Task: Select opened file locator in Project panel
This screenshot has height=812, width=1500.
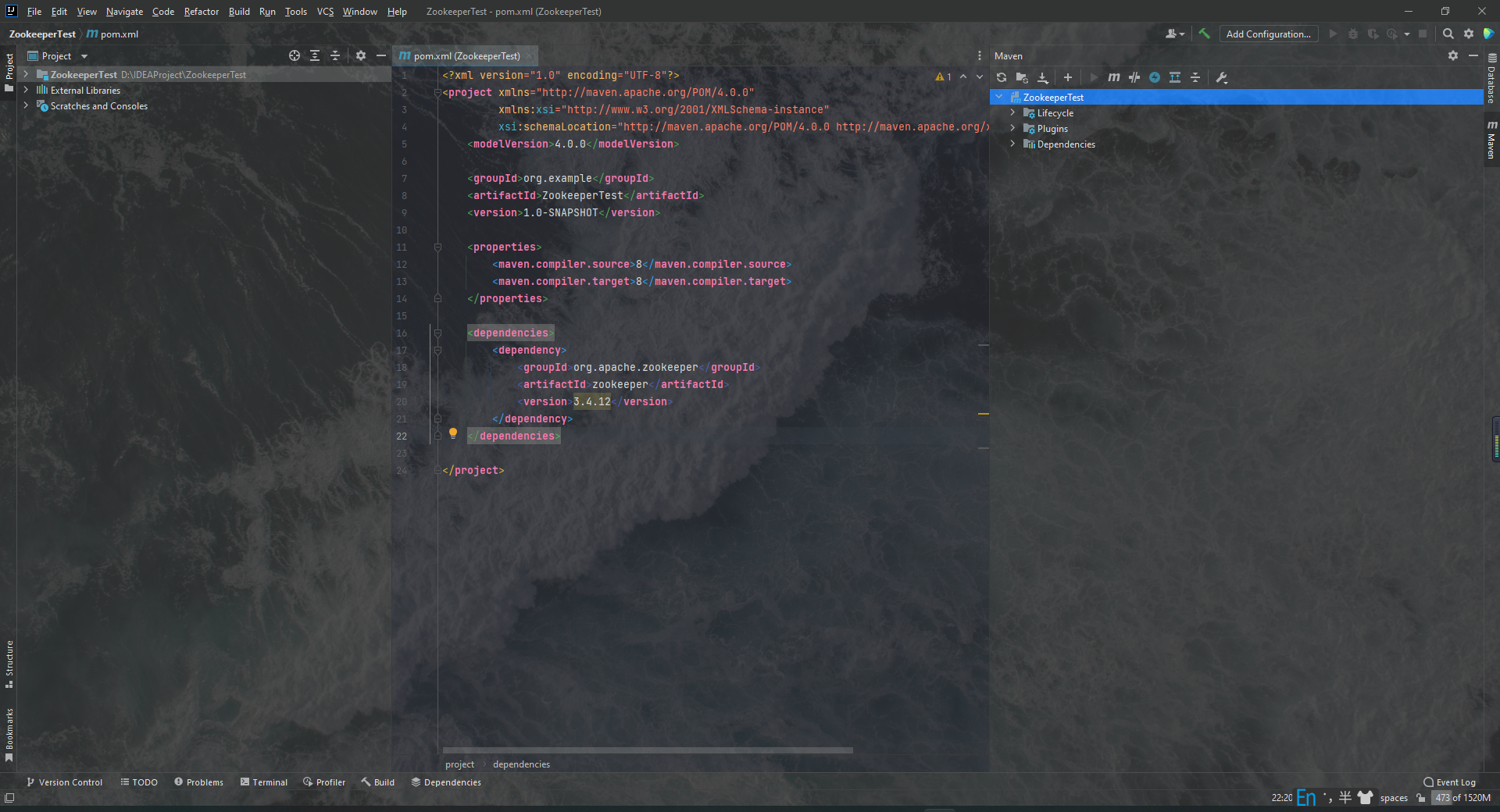Action: 295,55
